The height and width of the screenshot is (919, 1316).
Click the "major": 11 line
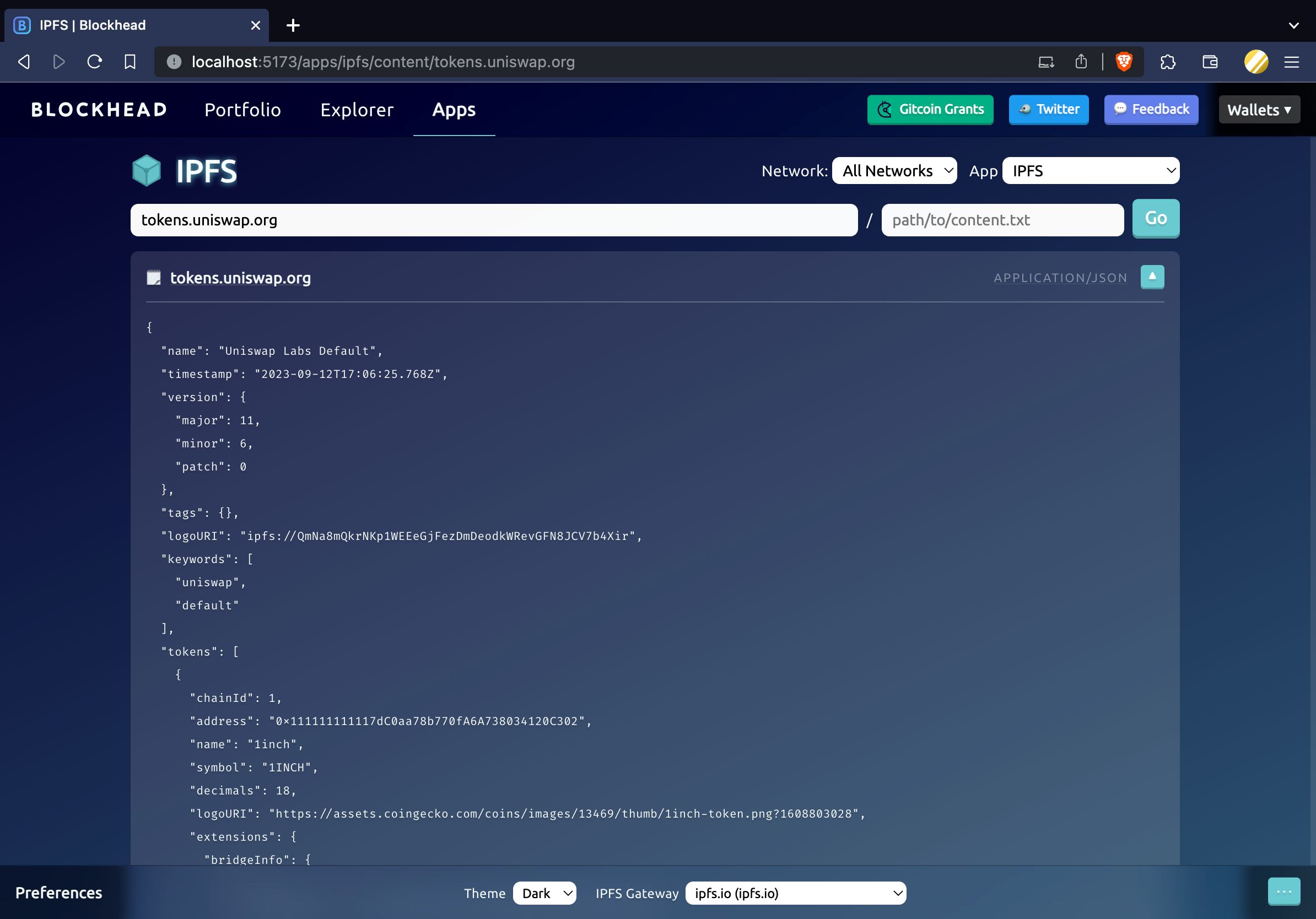(218, 420)
